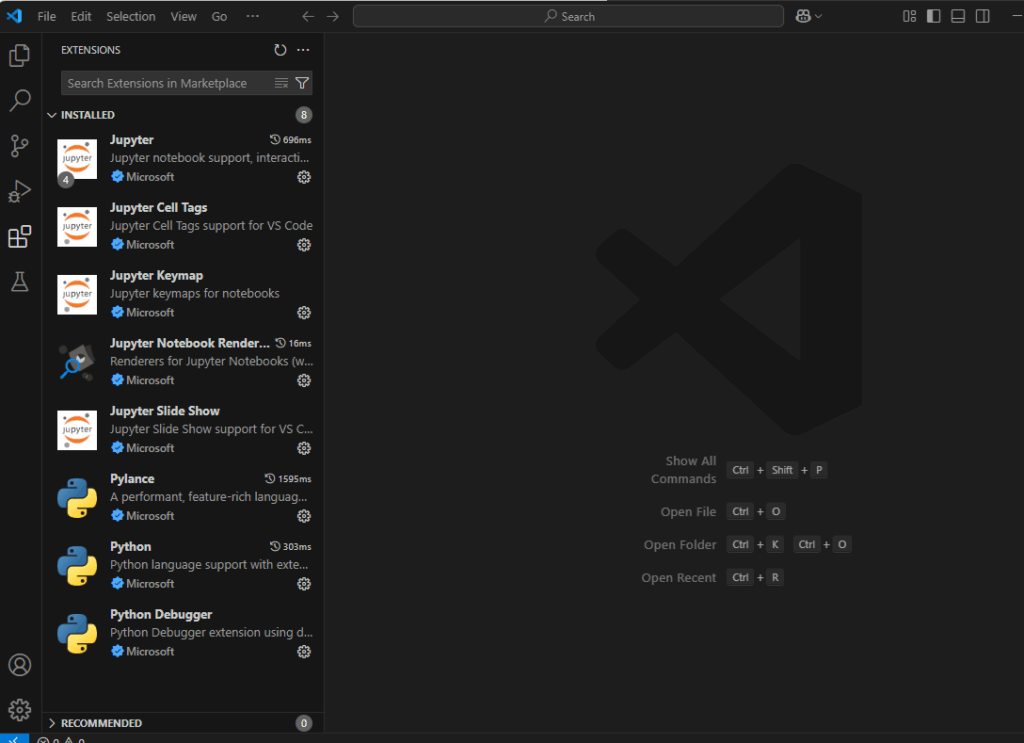The width and height of the screenshot is (1024, 743).
Task: Open the File menu
Action: 46,16
